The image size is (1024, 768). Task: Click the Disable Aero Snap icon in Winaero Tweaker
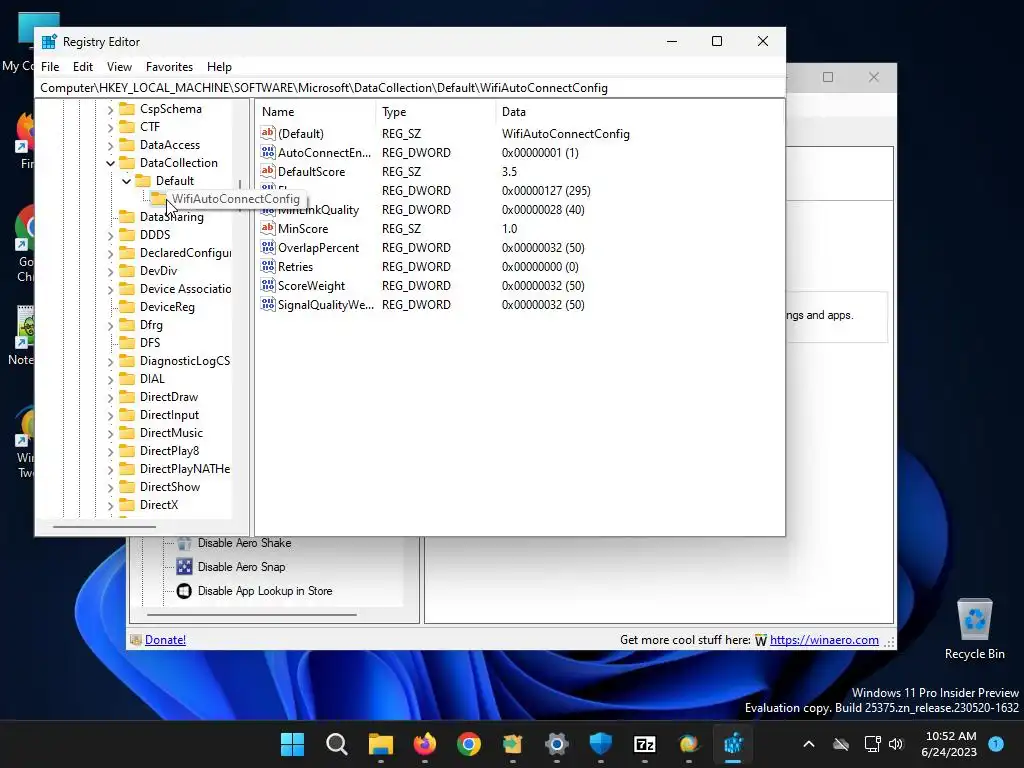click(184, 567)
